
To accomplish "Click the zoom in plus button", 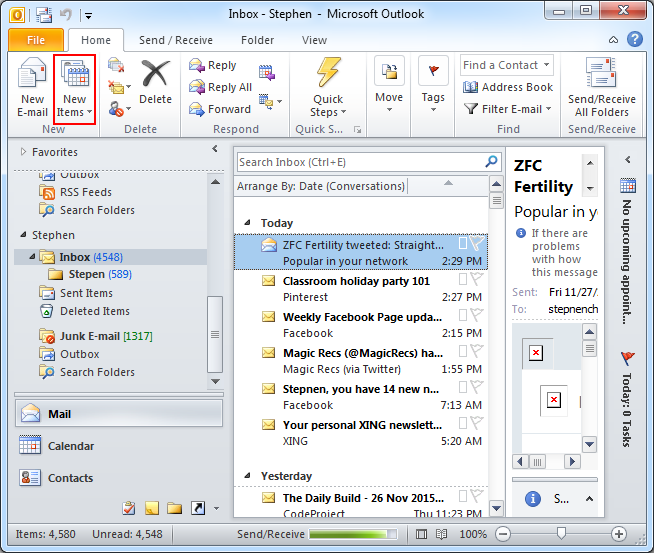I will tap(619, 534).
